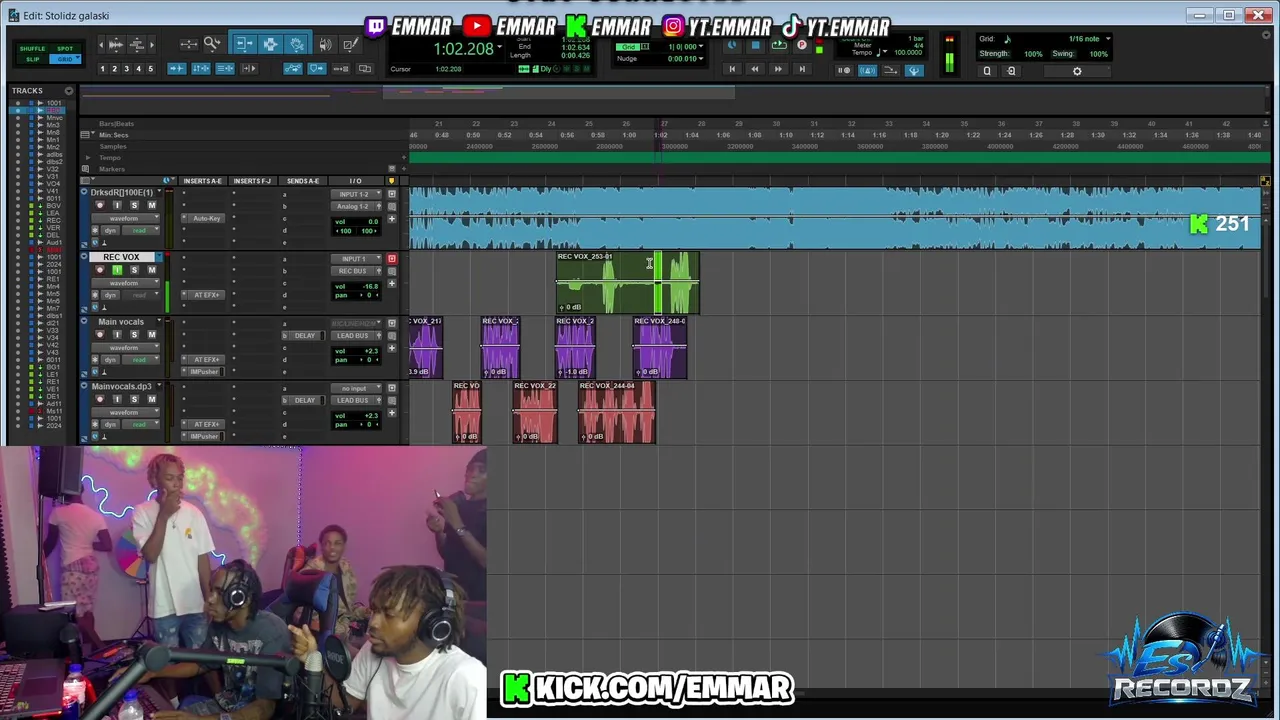Click the transport Stop button
Image resolution: width=1280 pixels, height=720 pixels.
point(755,45)
